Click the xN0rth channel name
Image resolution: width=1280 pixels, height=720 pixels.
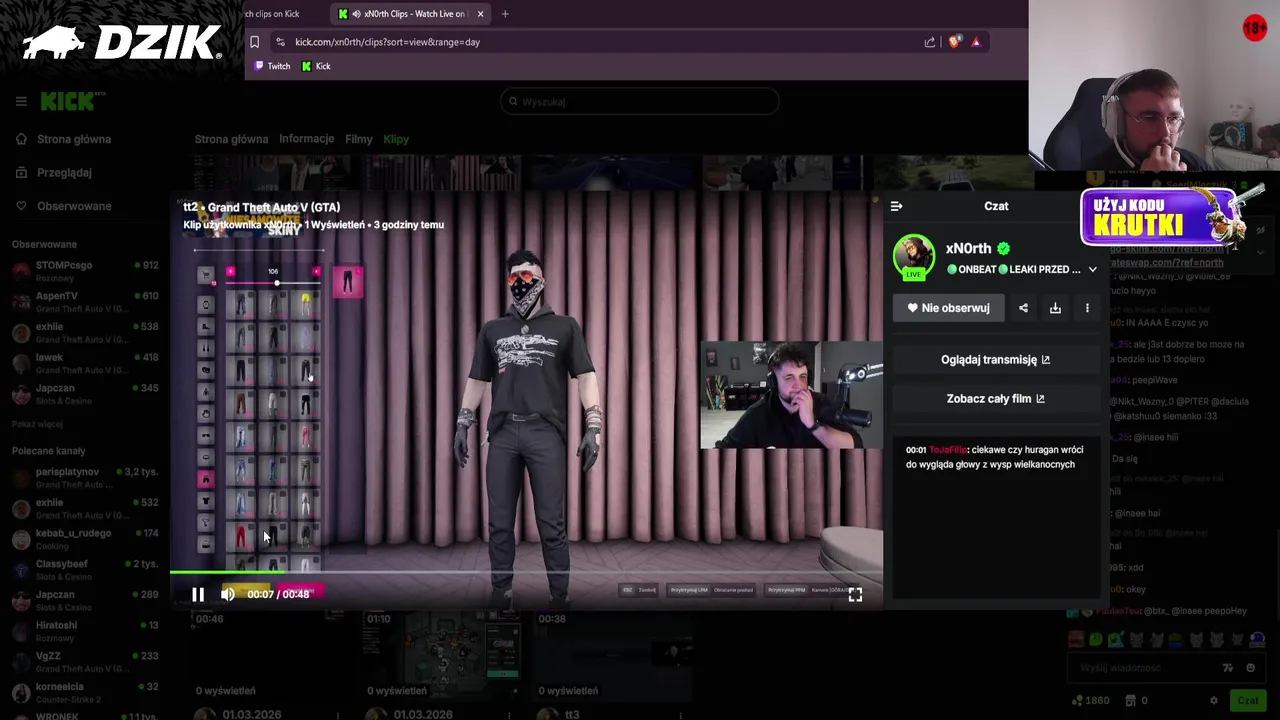(x=968, y=248)
